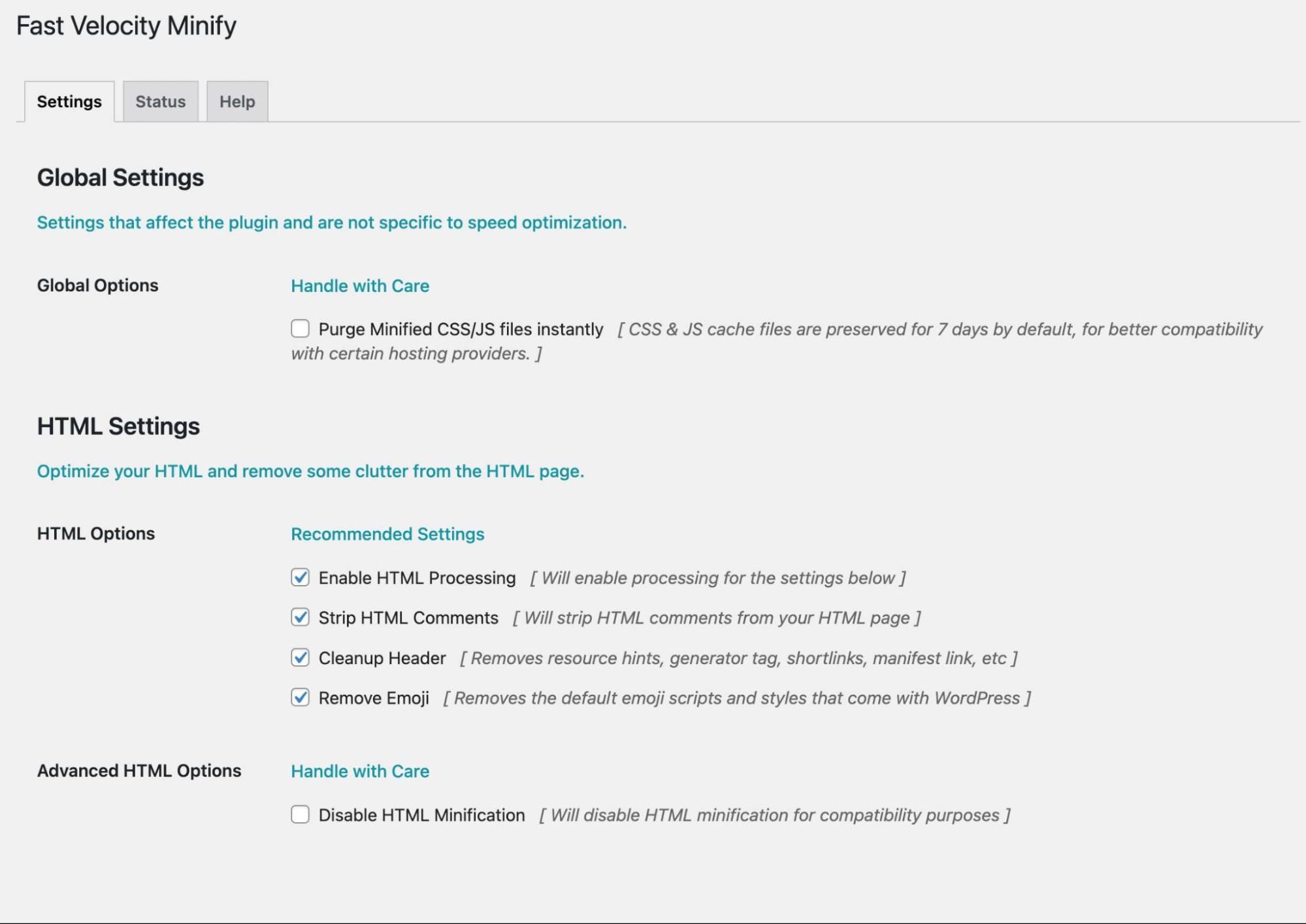The width and height of the screenshot is (1306, 924).
Task: Disable the Enable HTML Processing option
Action: [300, 577]
